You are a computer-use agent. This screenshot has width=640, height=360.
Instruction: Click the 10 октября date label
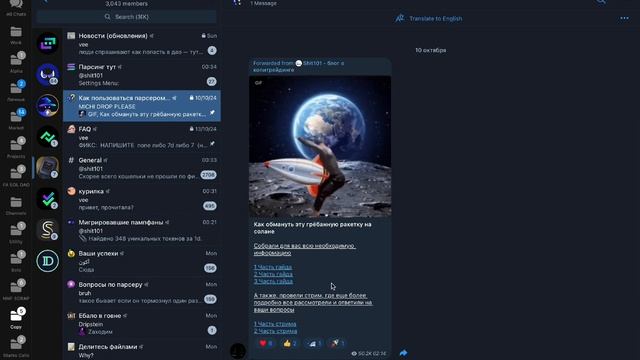(x=431, y=50)
